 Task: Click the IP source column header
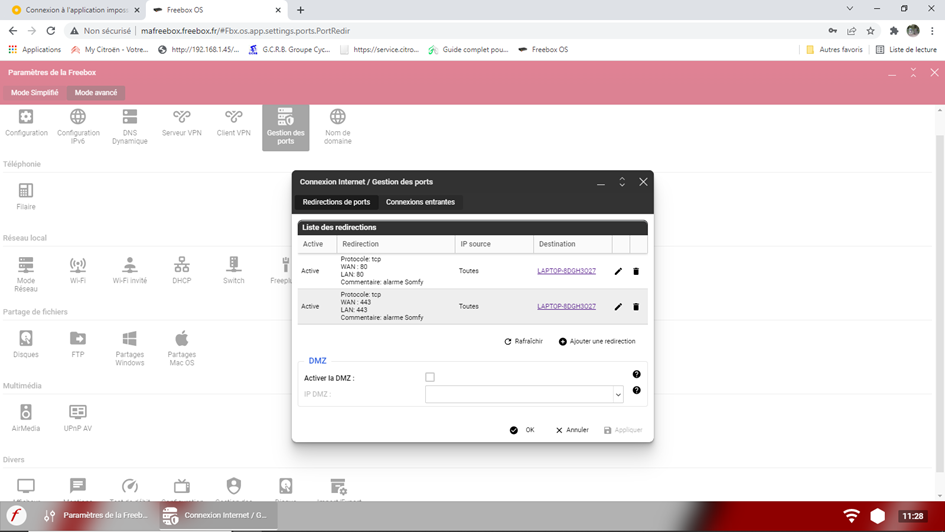494,244
